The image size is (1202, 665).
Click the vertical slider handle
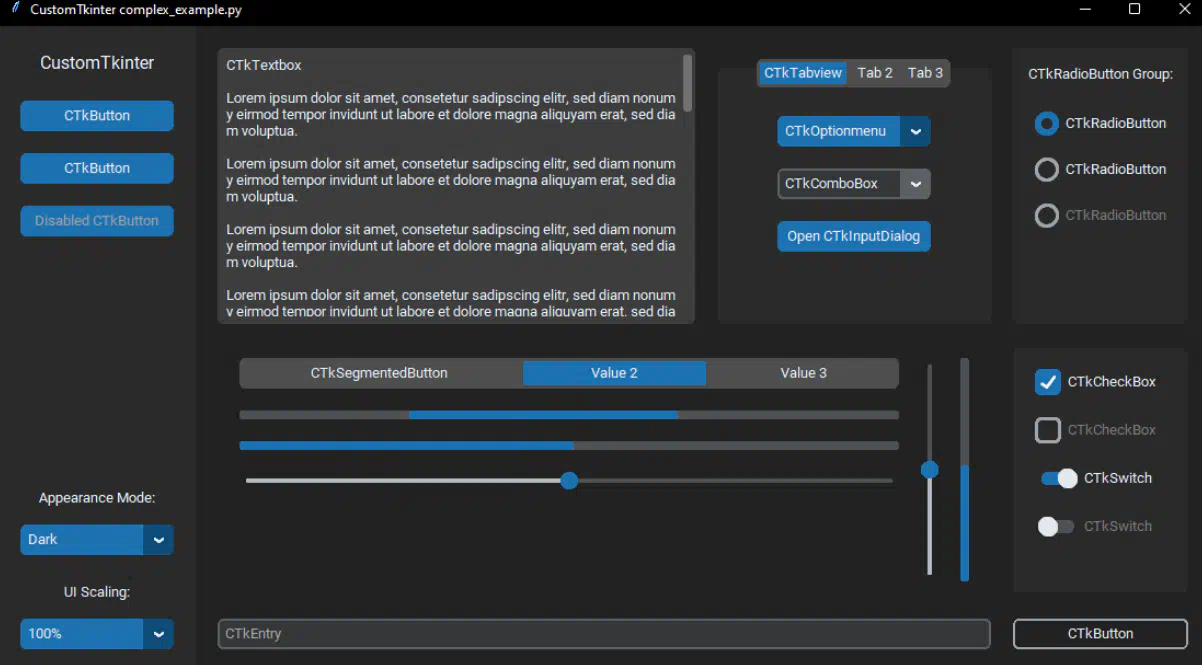930,470
